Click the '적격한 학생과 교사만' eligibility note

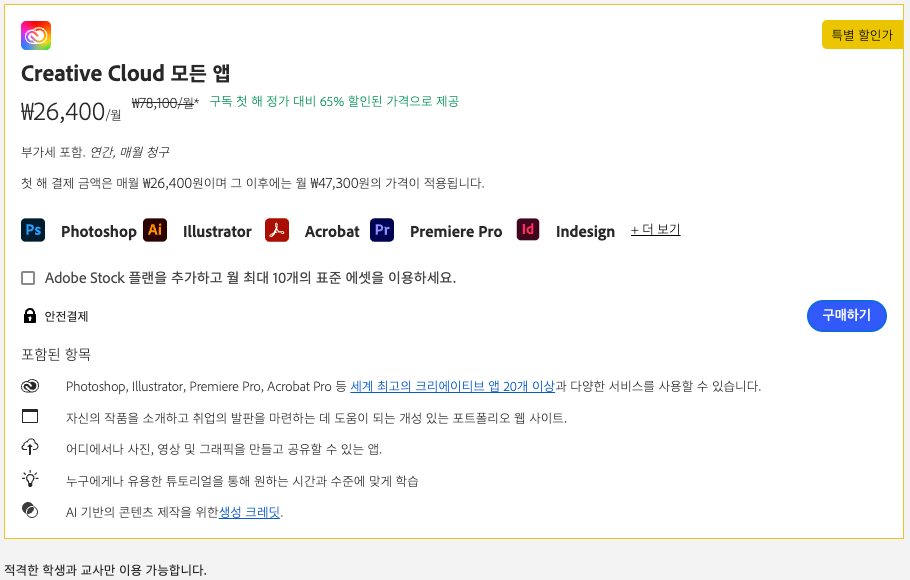tap(106, 570)
